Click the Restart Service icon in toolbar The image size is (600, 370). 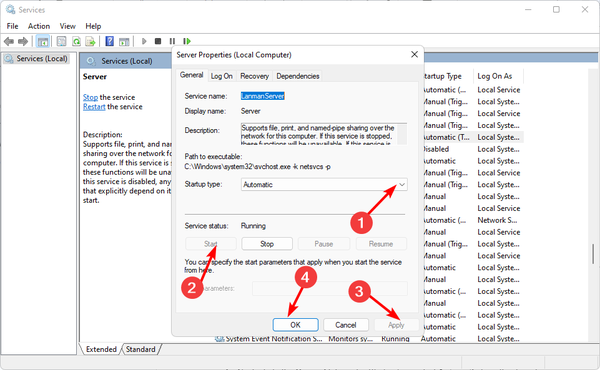[187, 41]
